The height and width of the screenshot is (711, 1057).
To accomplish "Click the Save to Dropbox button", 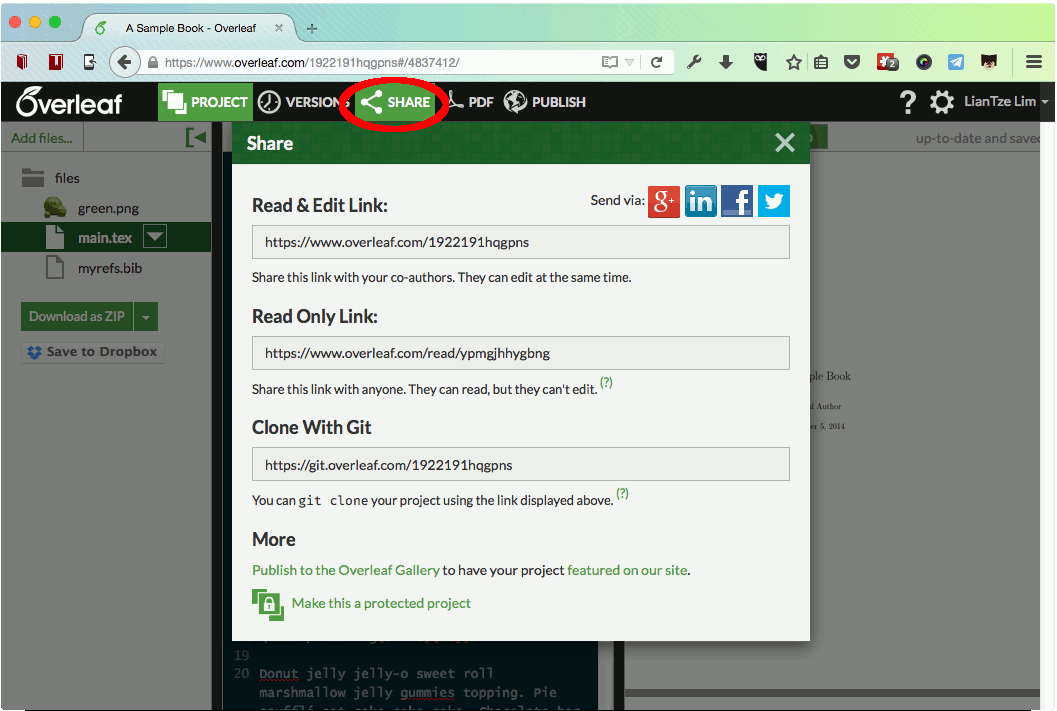I will pyautogui.click(x=92, y=352).
